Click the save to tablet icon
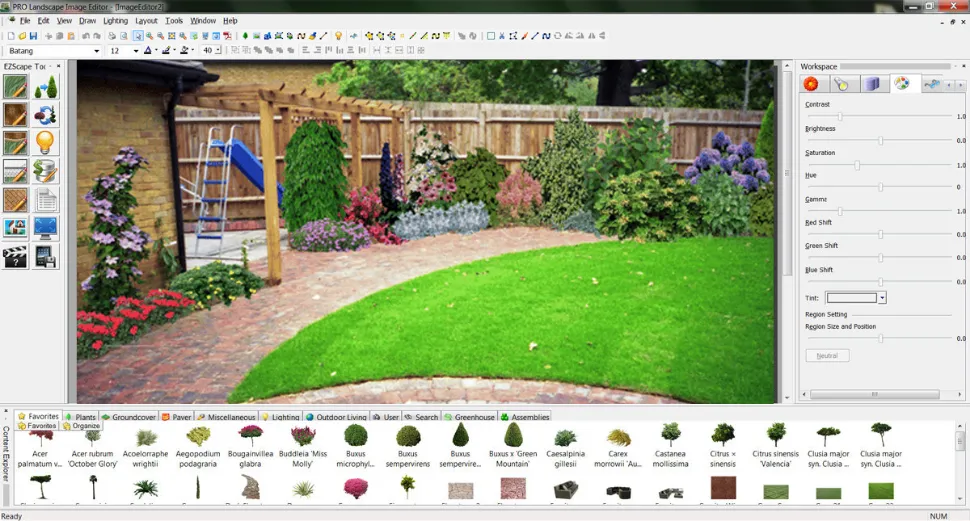Viewport: 970px width, 521px height. pyautogui.click(x=46, y=257)
